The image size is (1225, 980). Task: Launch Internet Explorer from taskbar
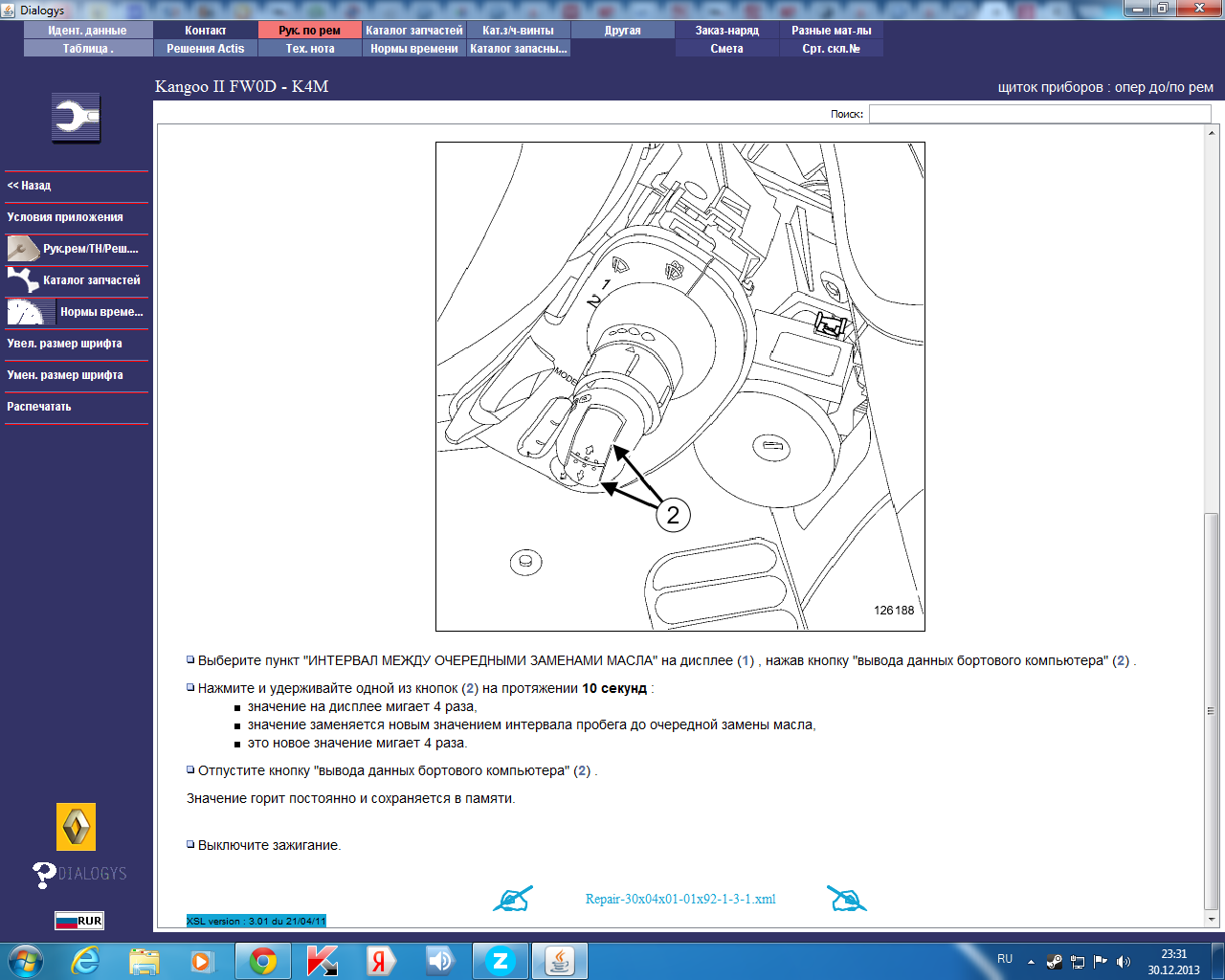tap(86, 961)
